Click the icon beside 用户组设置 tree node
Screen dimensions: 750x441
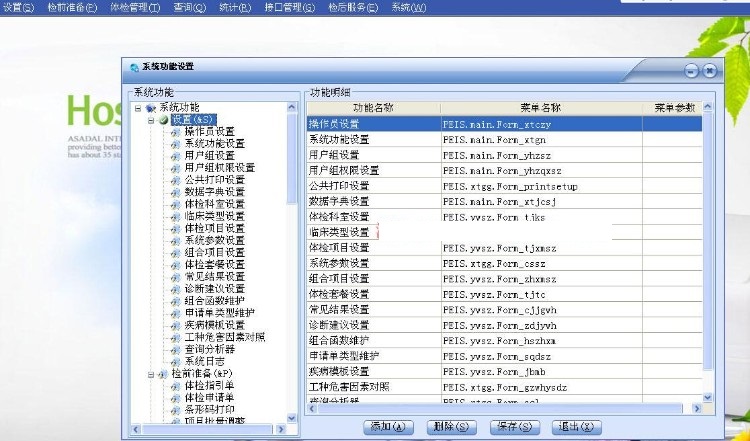[176, 156]
